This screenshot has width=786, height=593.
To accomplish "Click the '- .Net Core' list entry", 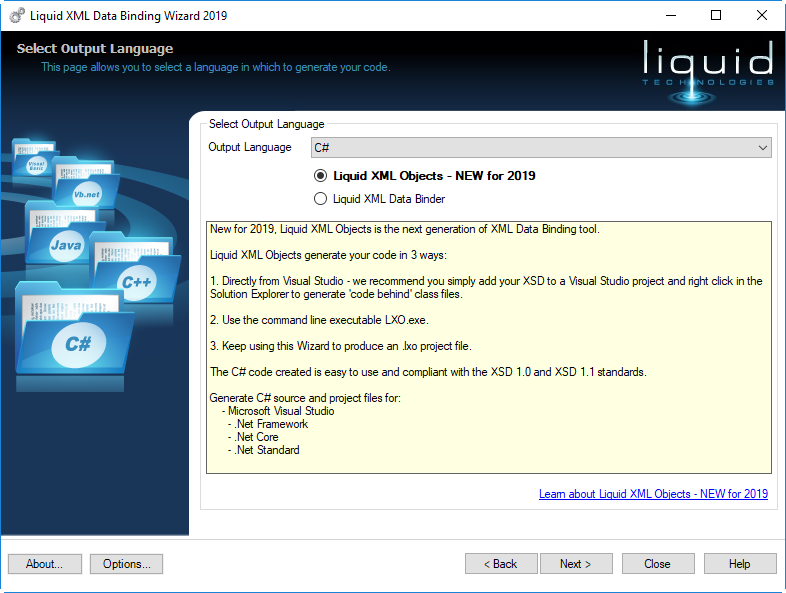I will click(253, 437).
